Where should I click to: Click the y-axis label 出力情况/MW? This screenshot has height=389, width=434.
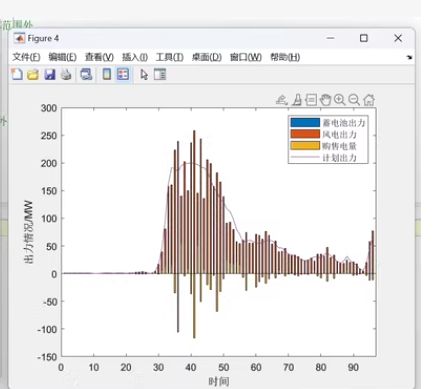click(29, 232)
